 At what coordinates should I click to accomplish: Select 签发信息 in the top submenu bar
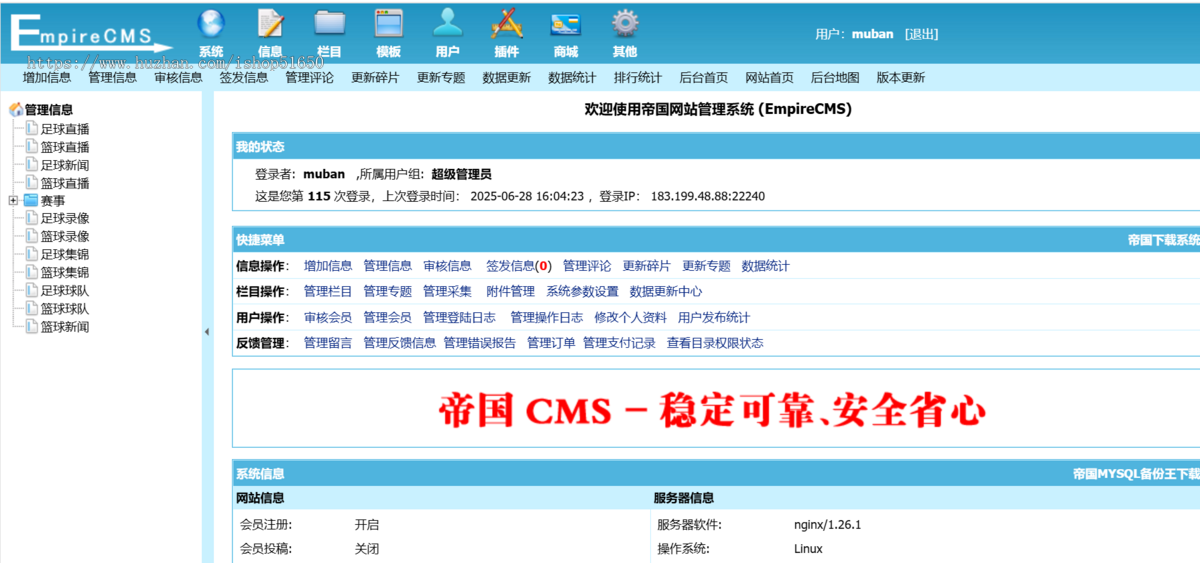tap(244, 78)
